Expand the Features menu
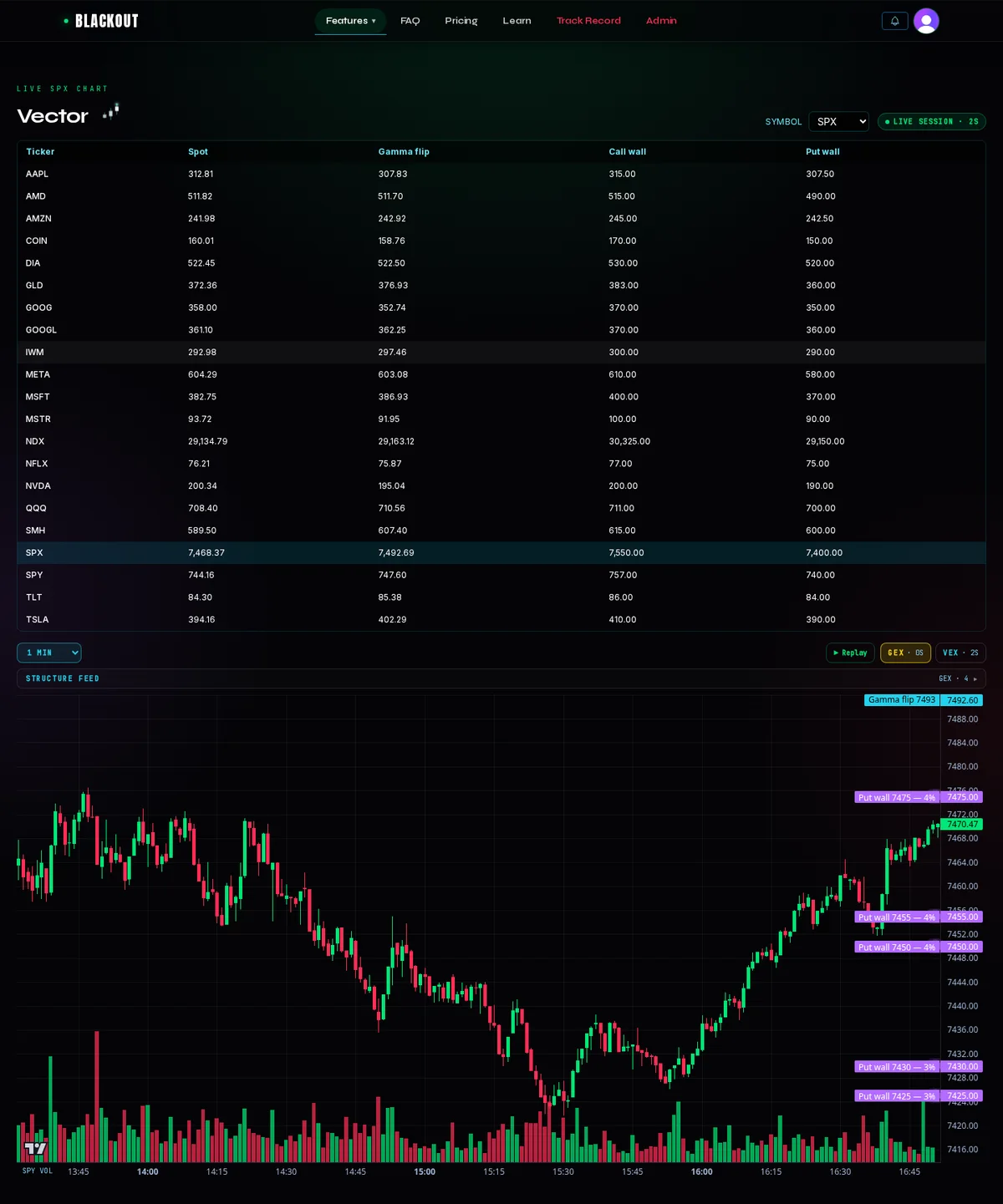The width and height of the screenshot is (1003, 1204). 350,21
